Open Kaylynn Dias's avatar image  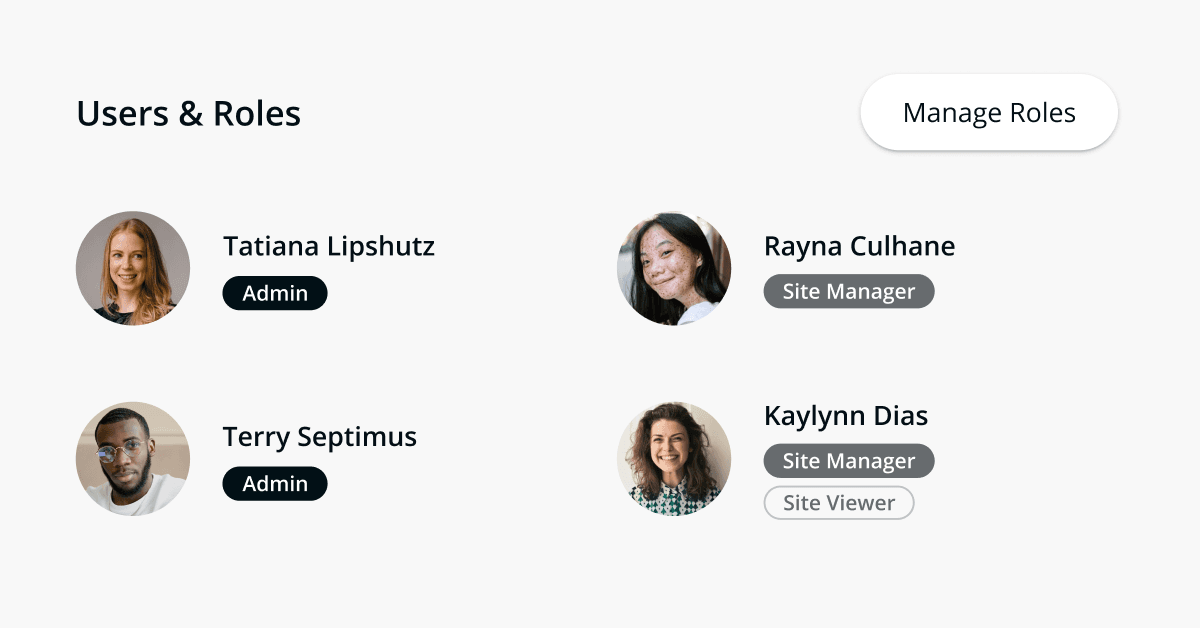pos(674,459)
